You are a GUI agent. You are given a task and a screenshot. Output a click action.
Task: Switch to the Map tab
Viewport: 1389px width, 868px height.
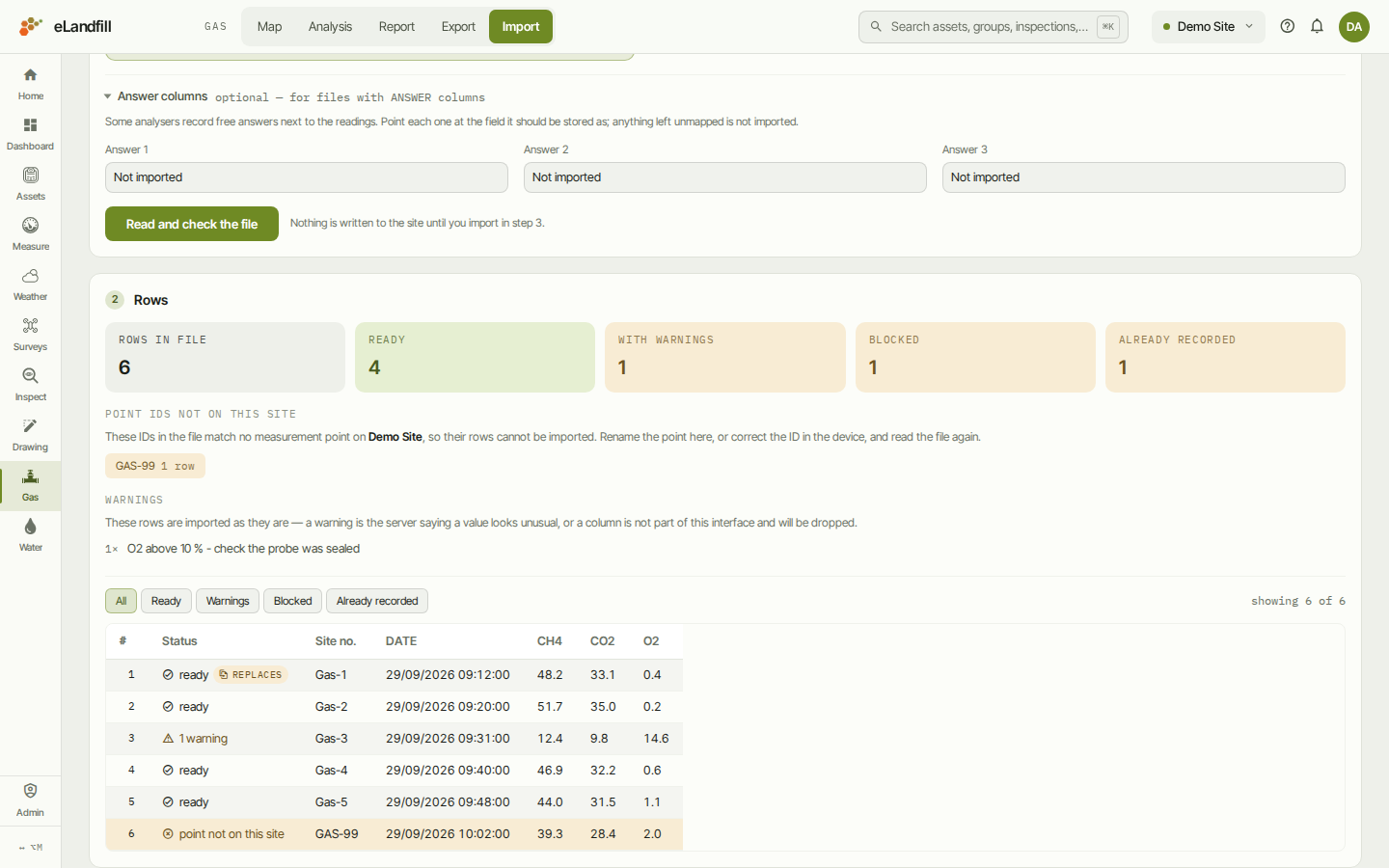(x=269, y=26)
